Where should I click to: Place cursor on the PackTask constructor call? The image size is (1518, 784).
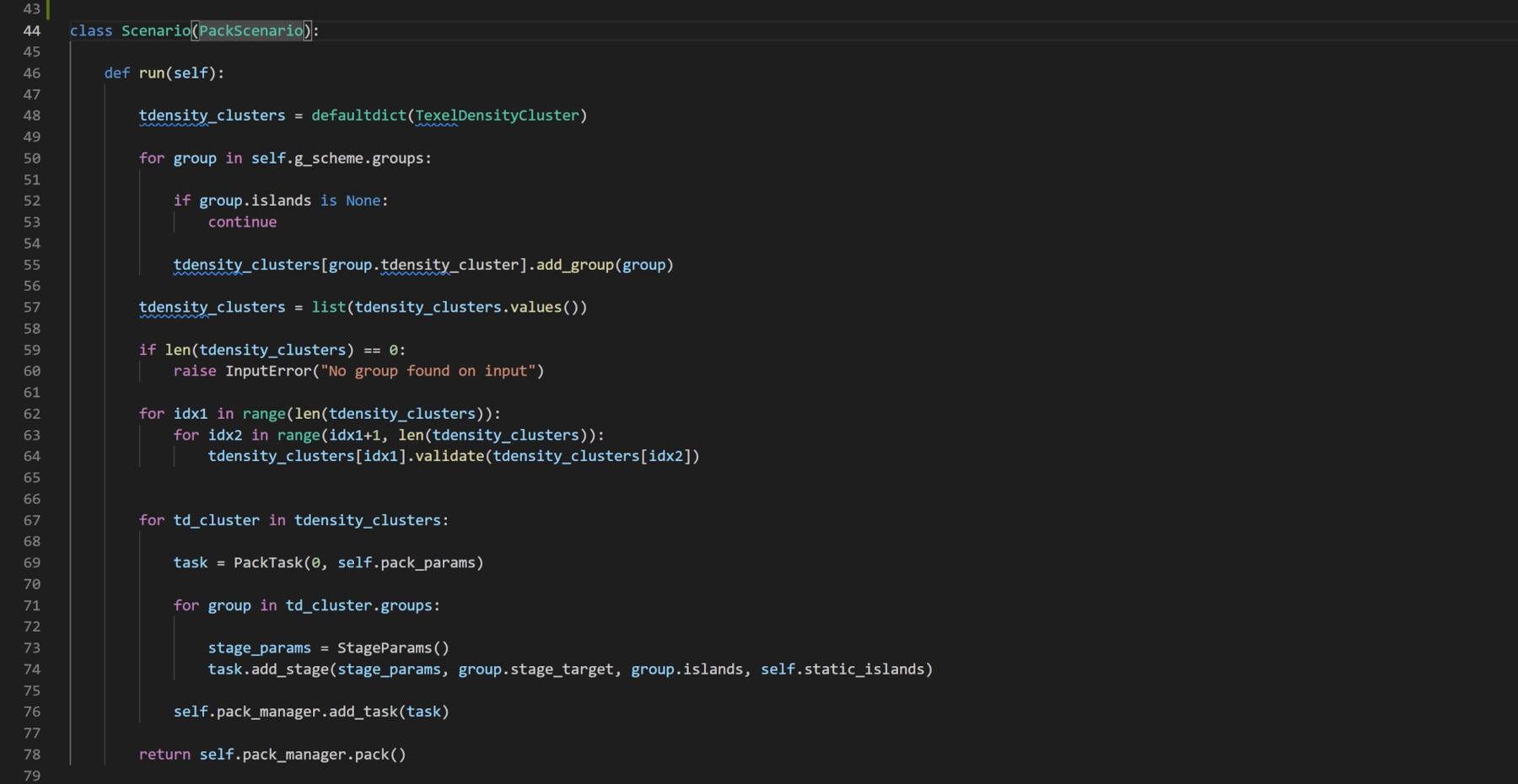click(268, 562)
